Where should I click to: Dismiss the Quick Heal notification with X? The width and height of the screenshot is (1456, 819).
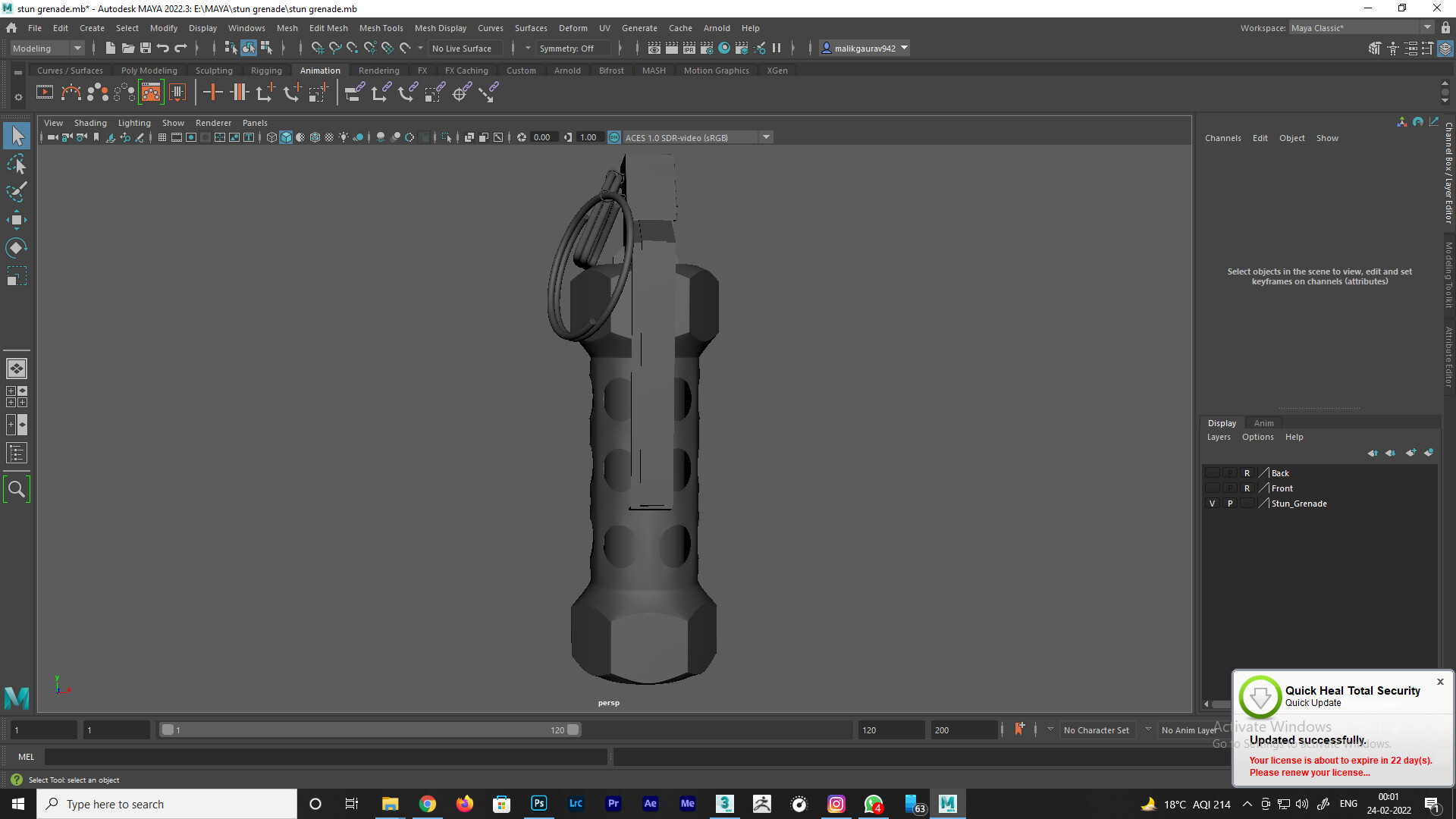pyautogui.click(x=1440, y=682)
